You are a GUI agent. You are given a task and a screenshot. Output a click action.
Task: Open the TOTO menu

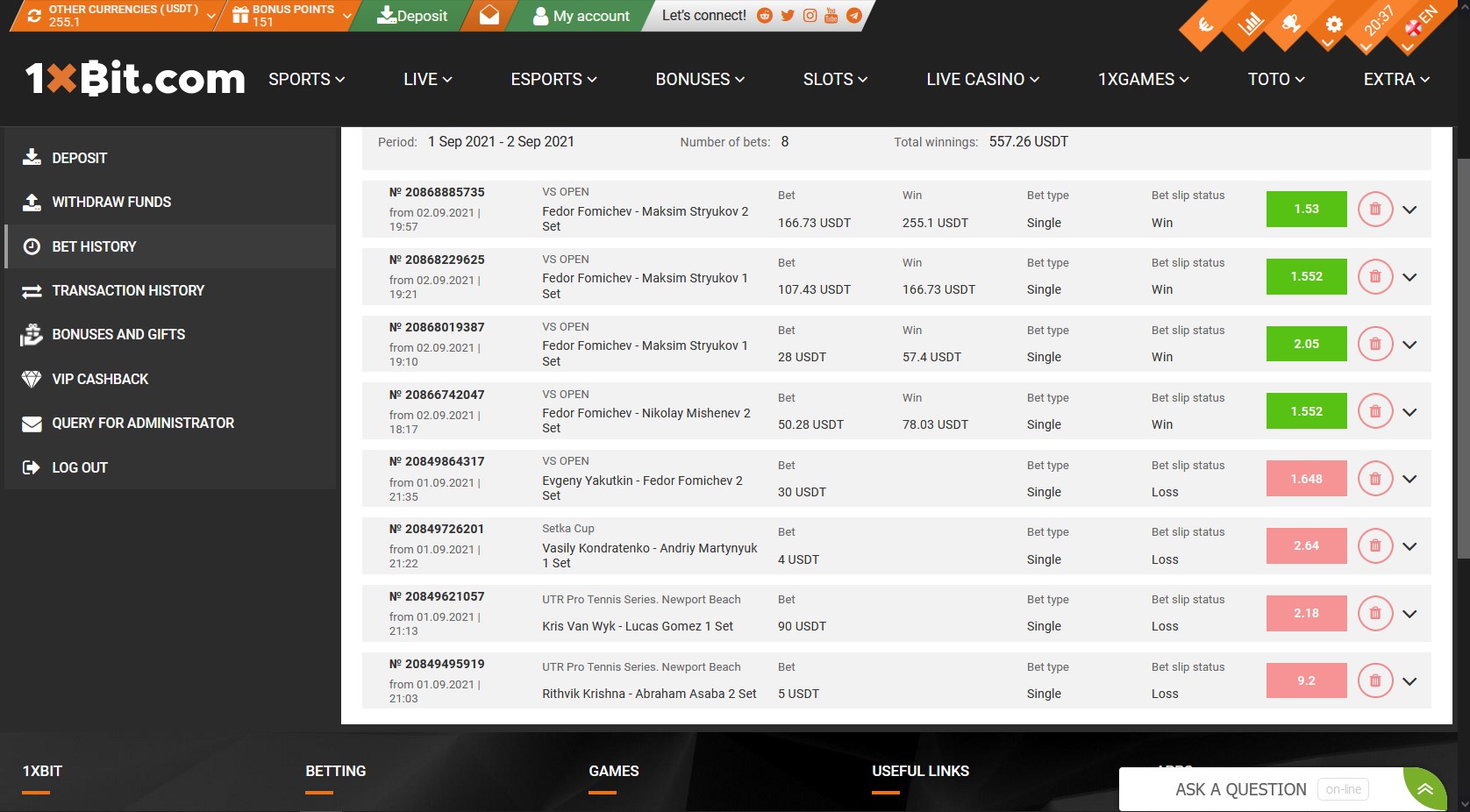point(1277,79)
